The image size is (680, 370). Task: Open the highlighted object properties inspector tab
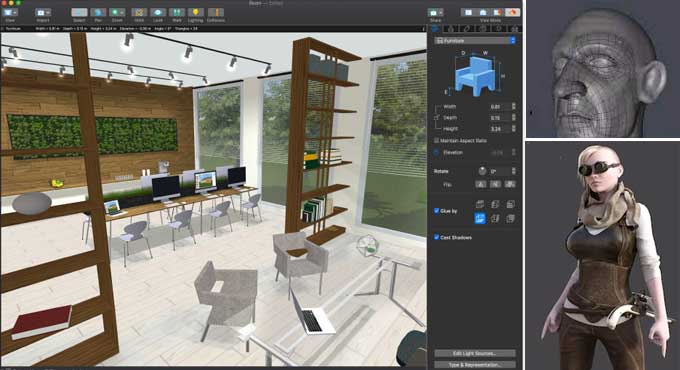pyautogui.click(x=435, y=29)
